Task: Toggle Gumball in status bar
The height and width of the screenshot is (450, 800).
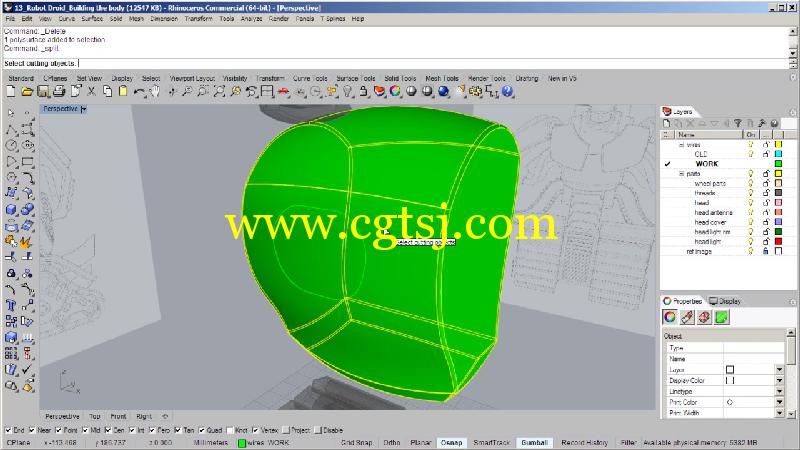Action: [534, 443]
